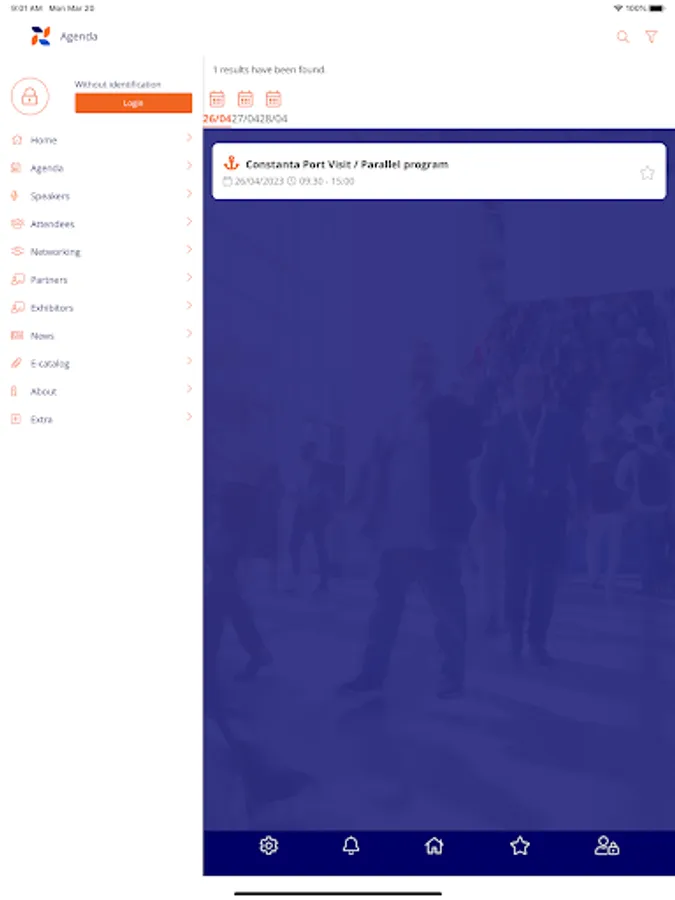Click the orange Login button
Image resolution: width=675 pixels, height=900 pixels.
click(x=133, y=103)
